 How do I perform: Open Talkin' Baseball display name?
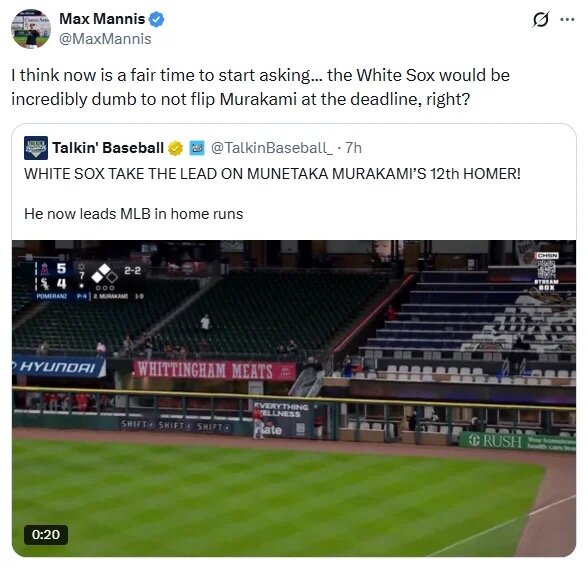click(108, 148)
